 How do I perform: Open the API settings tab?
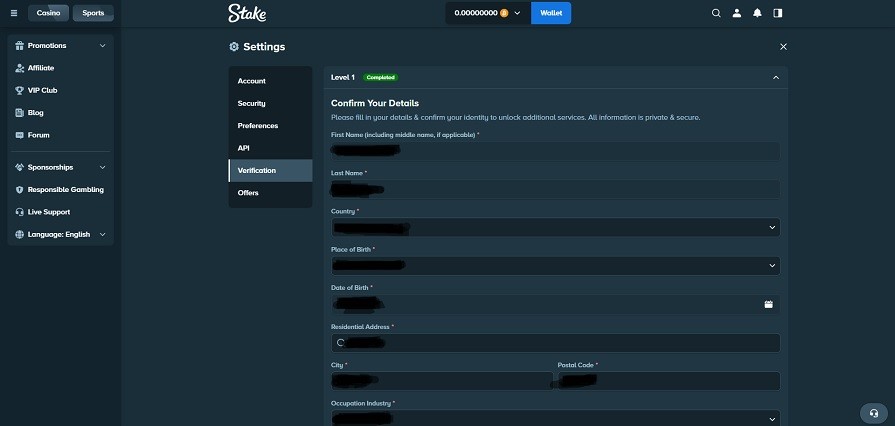(x=271, y=148)
